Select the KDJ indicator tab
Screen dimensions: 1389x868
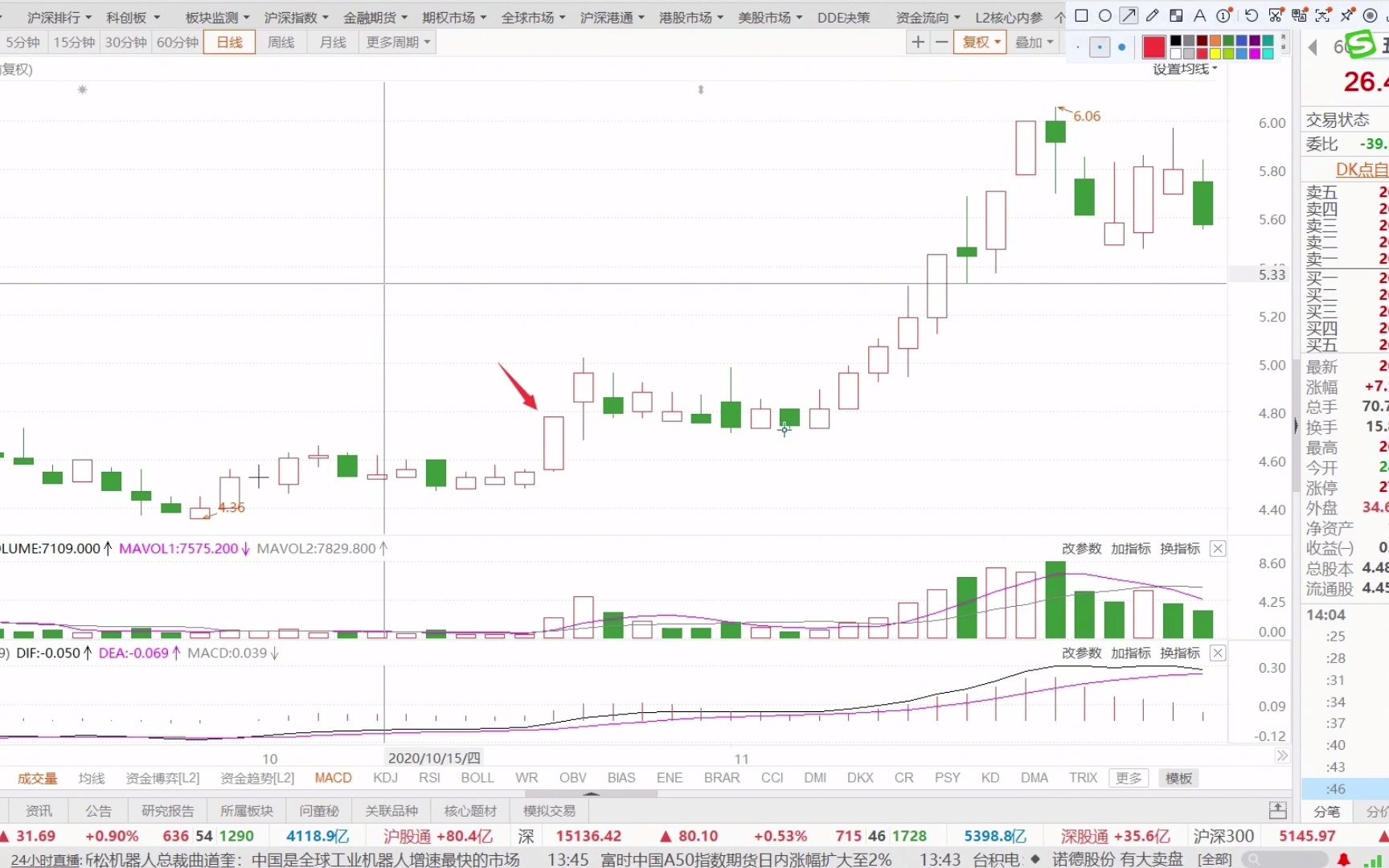tap(386, 778)
